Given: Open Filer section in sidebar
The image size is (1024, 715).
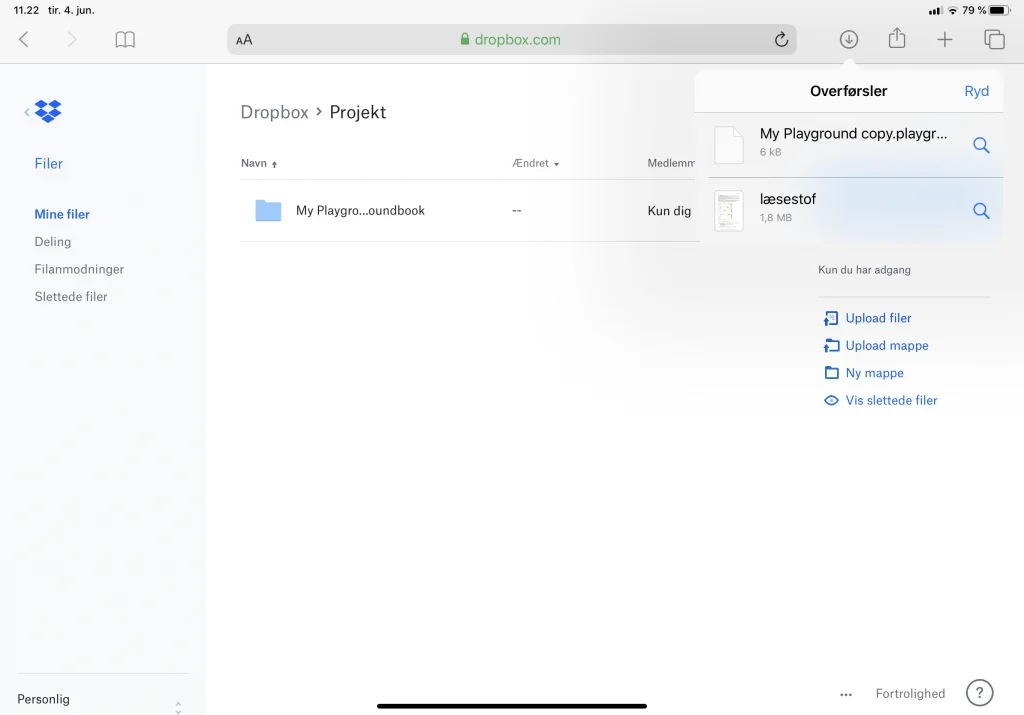Looking at the screenshot, I should click(48, 163).
